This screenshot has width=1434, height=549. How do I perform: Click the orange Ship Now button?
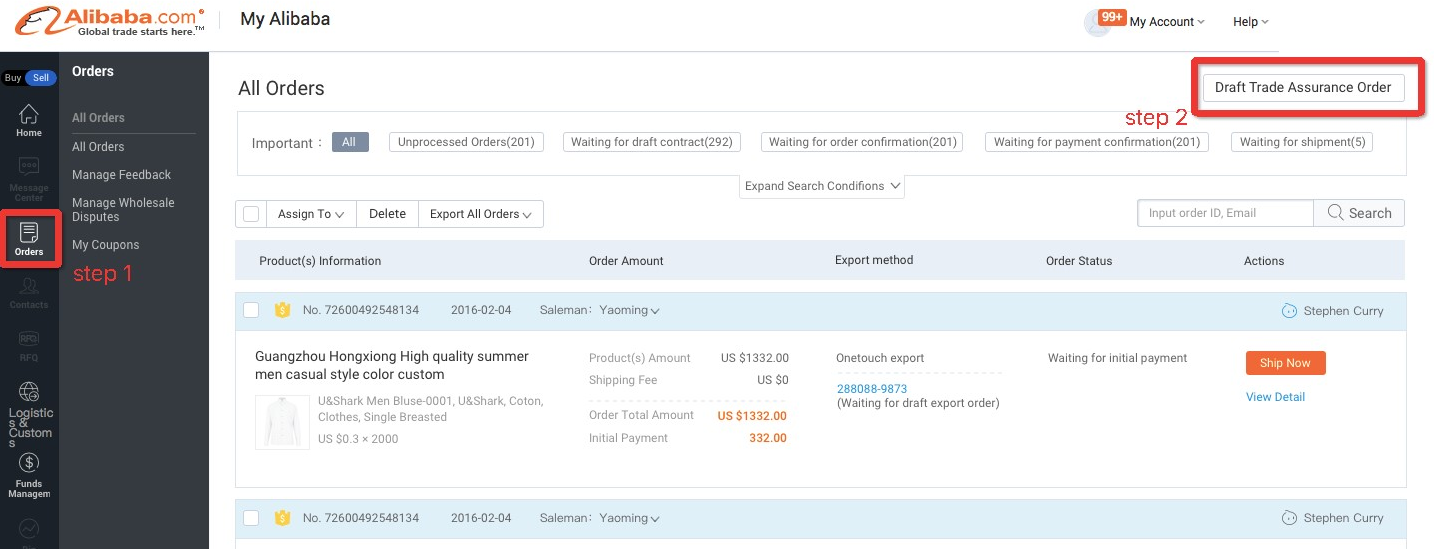click(x=1285, y=363)
